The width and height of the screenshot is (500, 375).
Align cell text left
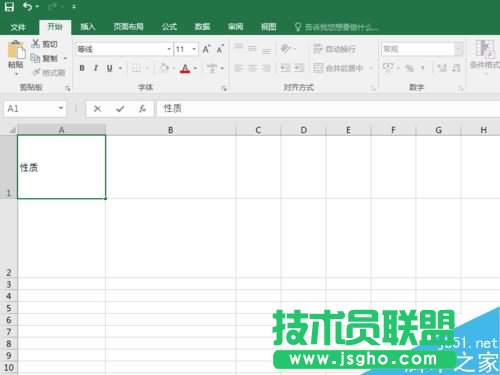tap(239, 68)
